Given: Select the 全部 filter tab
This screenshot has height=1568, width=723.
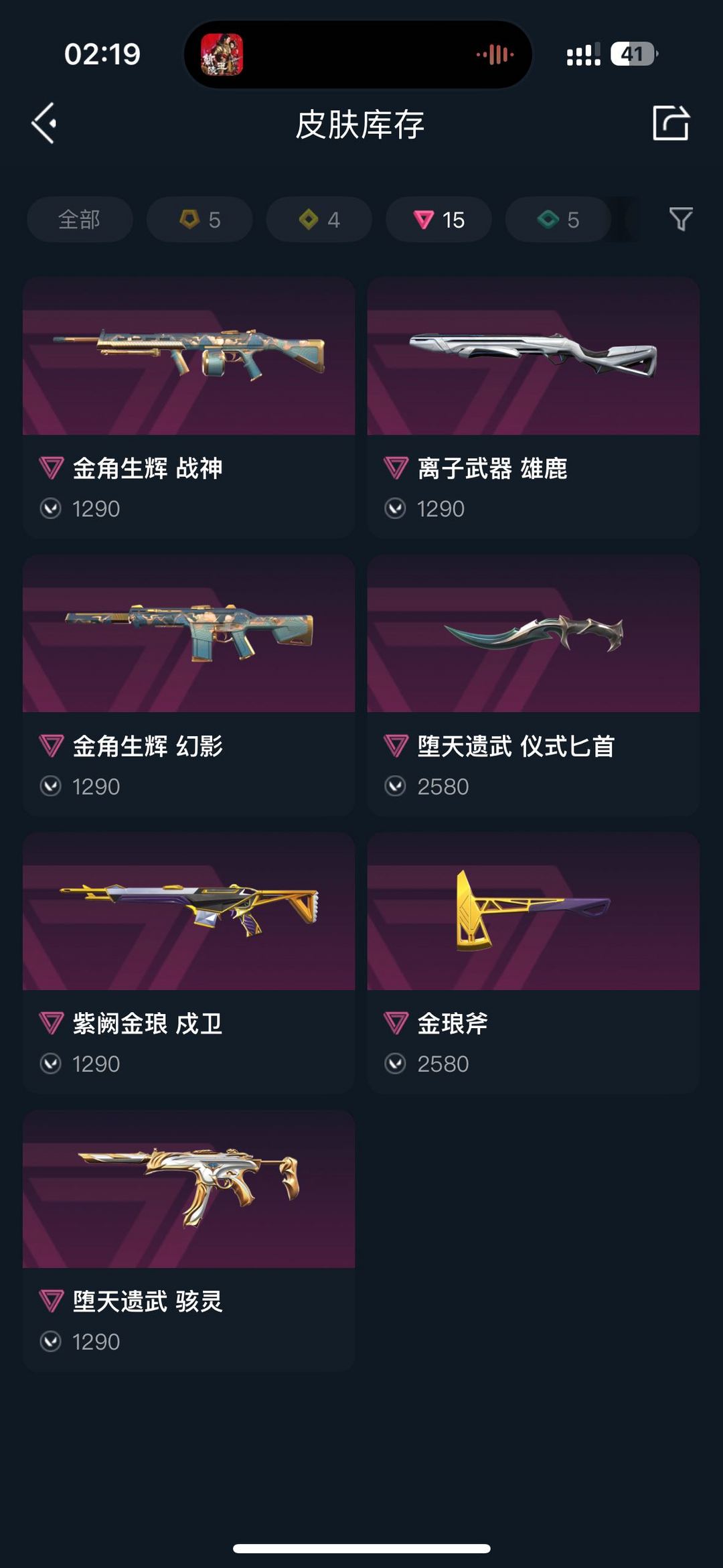Looking at the screenshot, I should pyautogui.click(x=80, y=219).
